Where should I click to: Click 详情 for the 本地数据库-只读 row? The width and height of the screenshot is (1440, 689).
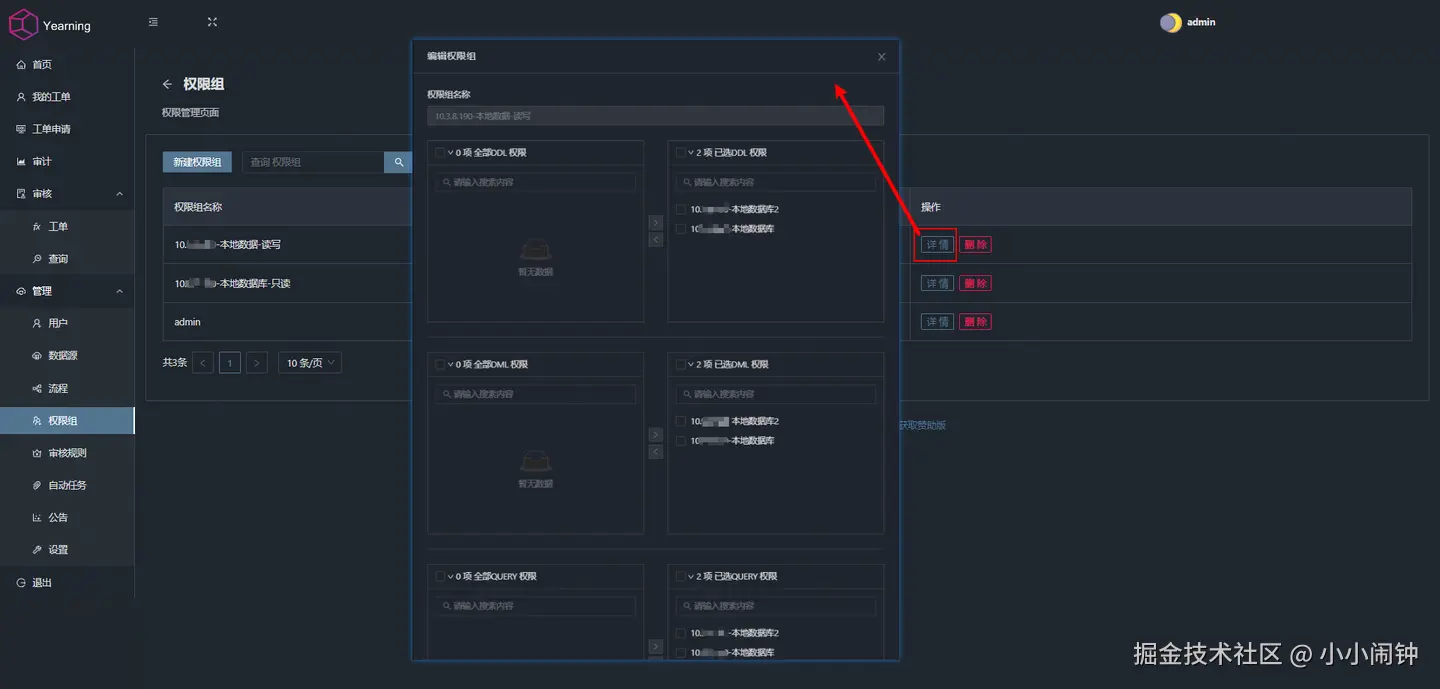click(x=937, y=283)
